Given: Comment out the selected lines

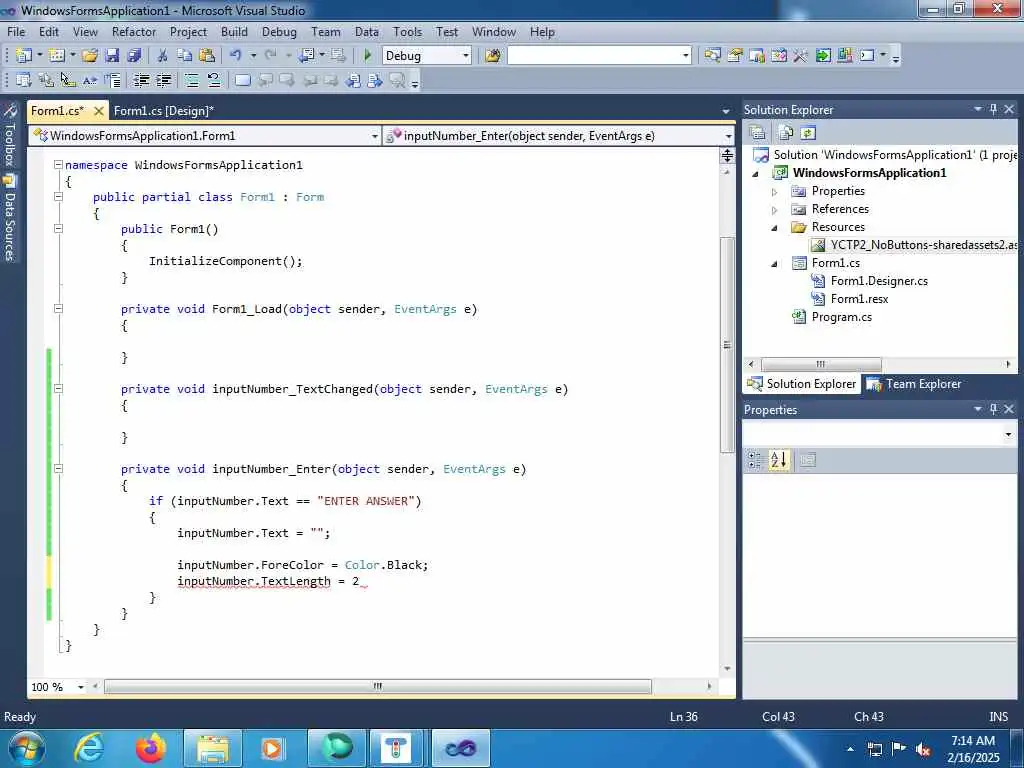Looking at the screenshot, I should click(x=191, y=80).
